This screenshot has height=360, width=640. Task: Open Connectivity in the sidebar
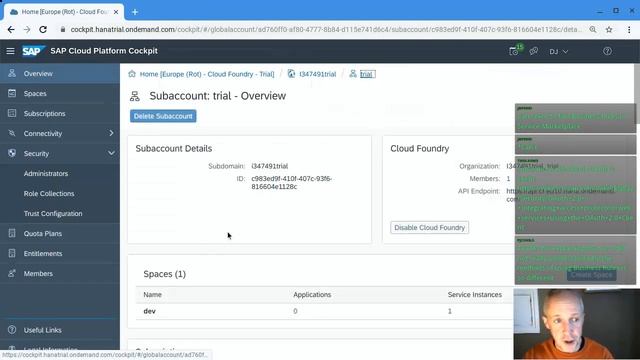tap(60, 133)
